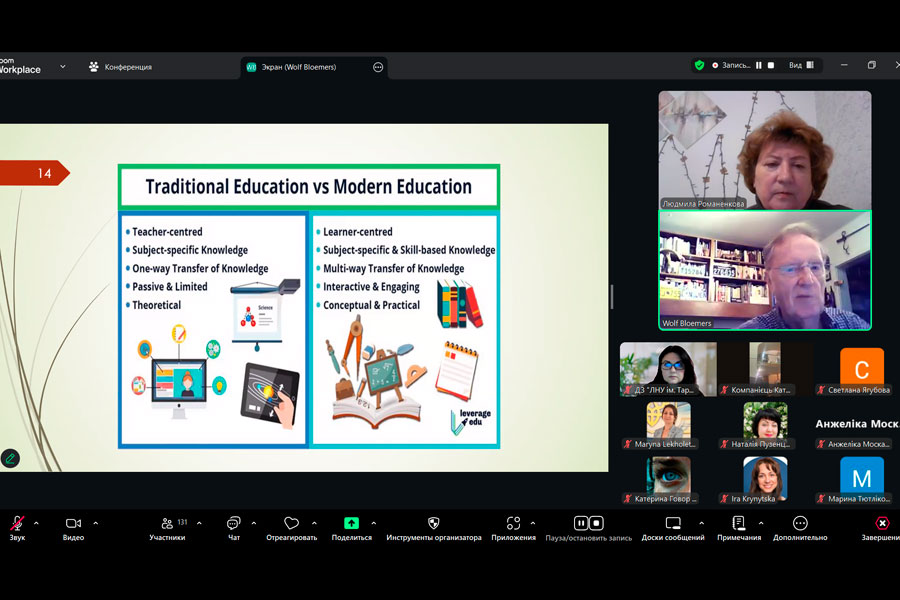Pause recording in the bottom toolbar
The image size is (900, 600).
581,523
